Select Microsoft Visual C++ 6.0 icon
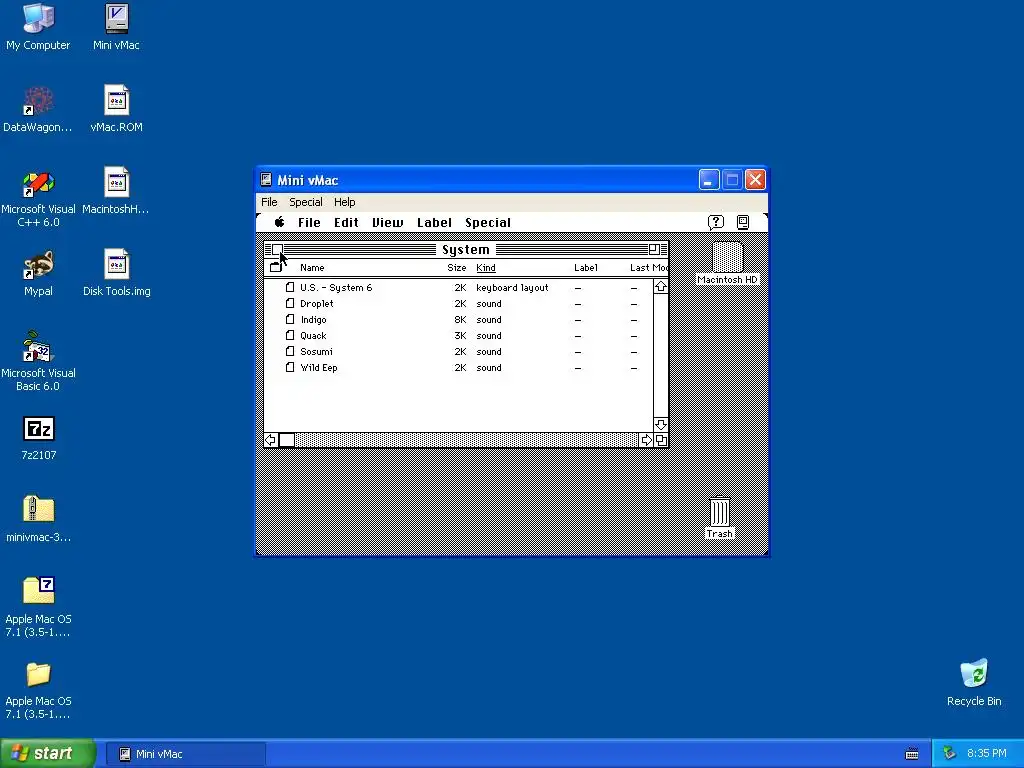The height and width of the screenshot is (768, 1024). pos(38,184)
